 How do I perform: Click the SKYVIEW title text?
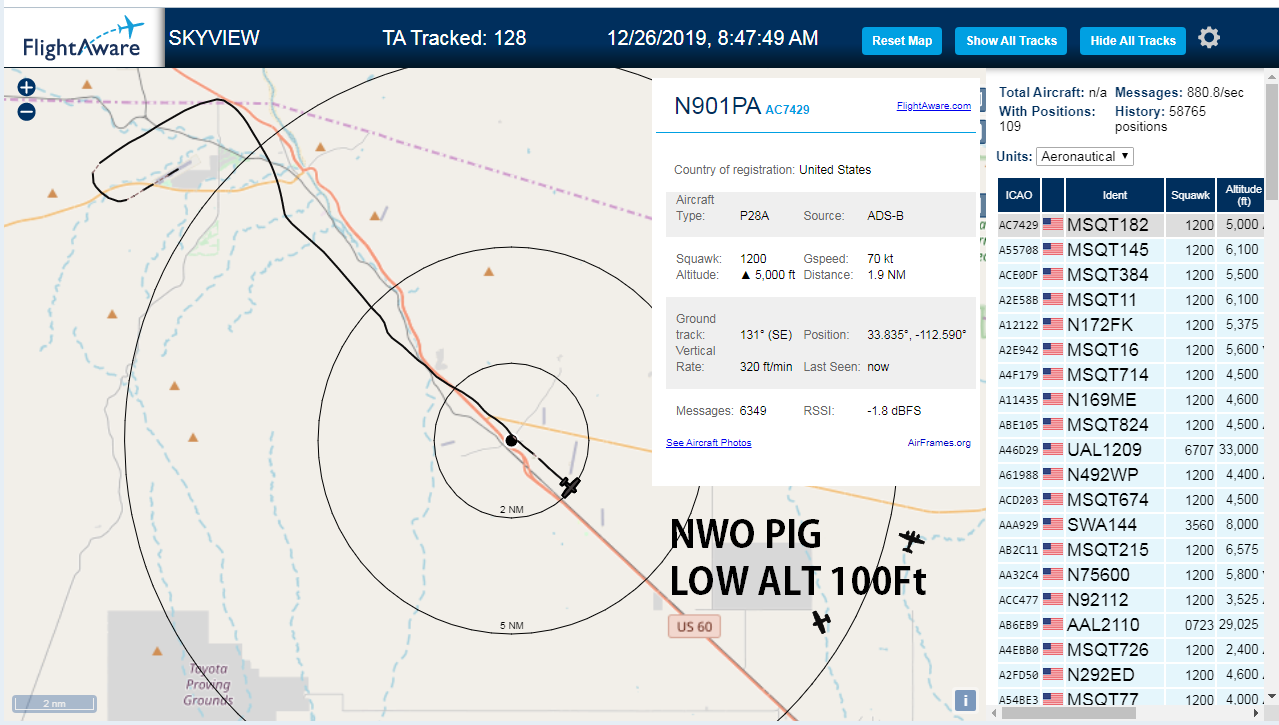tap(214, 38)
